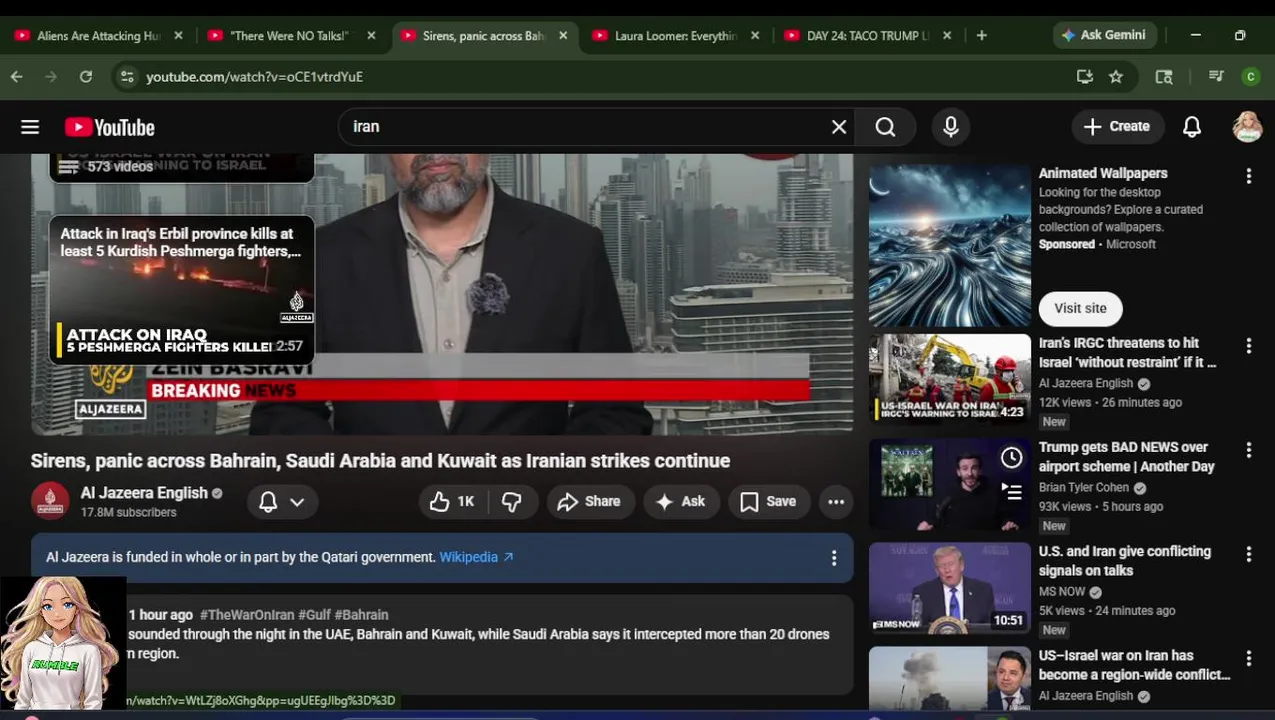The image size is (1275, 720).
Task: Open the Animated Wallpapers ad thumbnail
Action: [949, 245]
